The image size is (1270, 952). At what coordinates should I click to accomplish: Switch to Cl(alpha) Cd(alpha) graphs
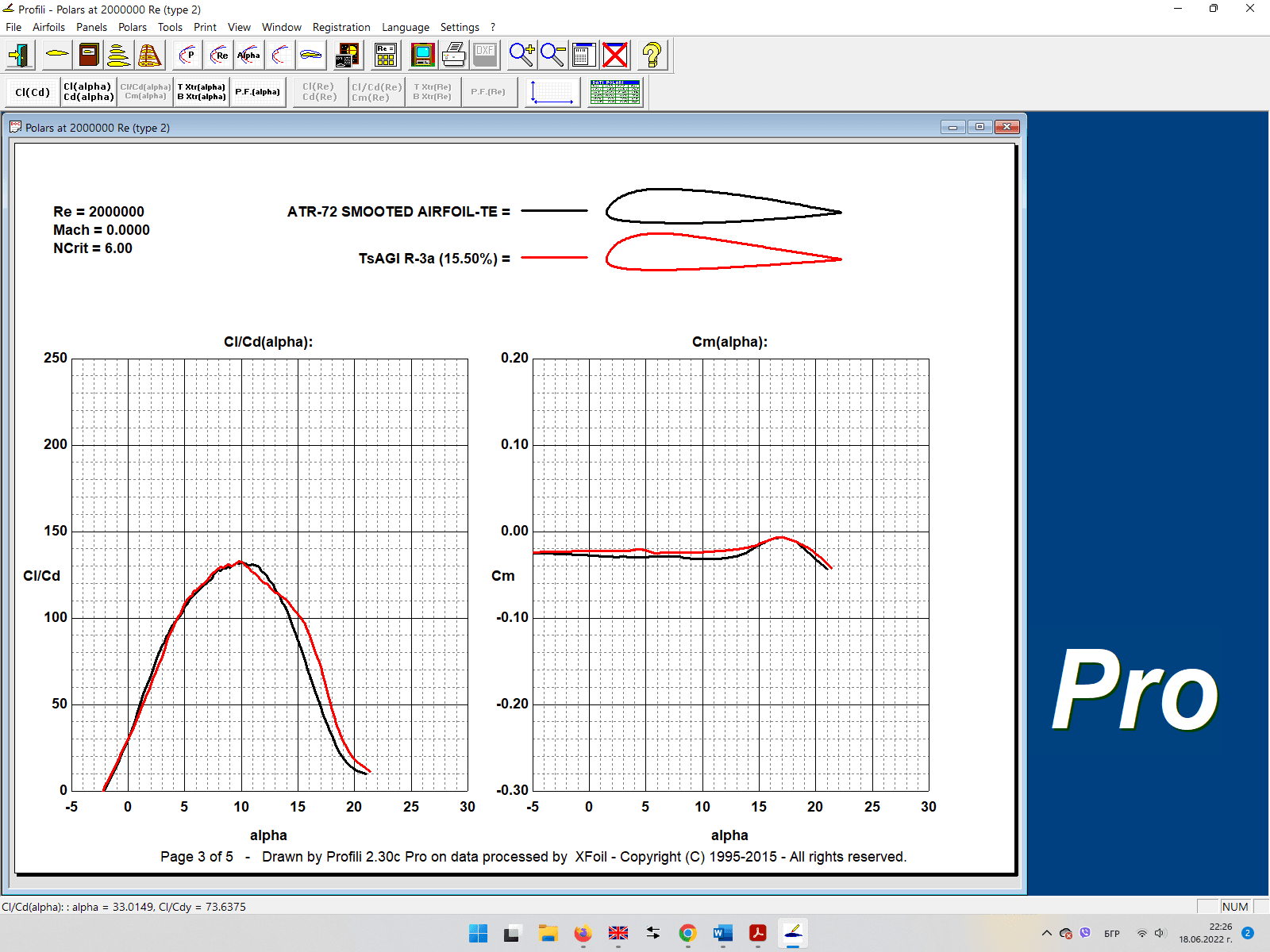click(88, 92)
